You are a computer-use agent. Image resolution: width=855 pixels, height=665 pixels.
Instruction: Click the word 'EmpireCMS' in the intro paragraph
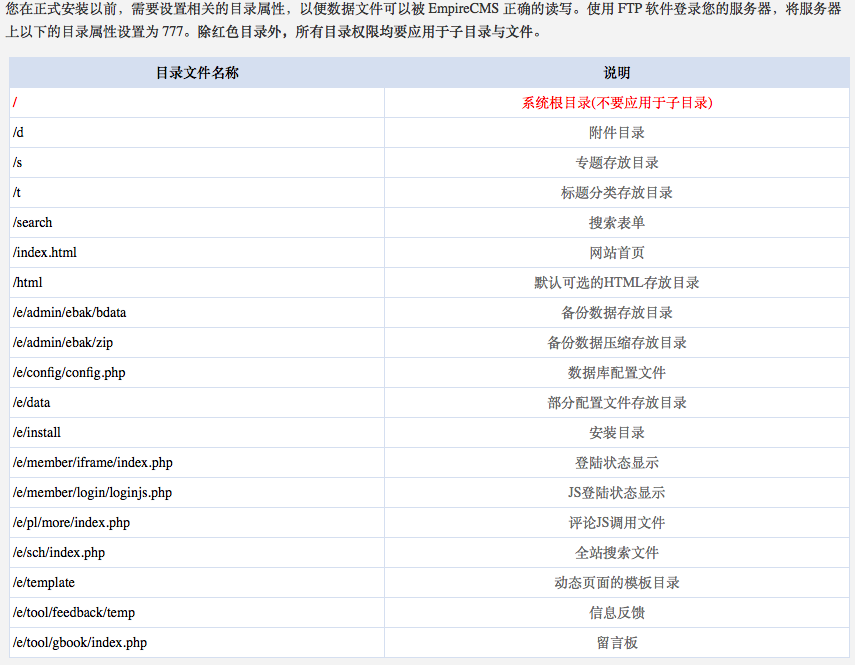[x=463, y=9]
